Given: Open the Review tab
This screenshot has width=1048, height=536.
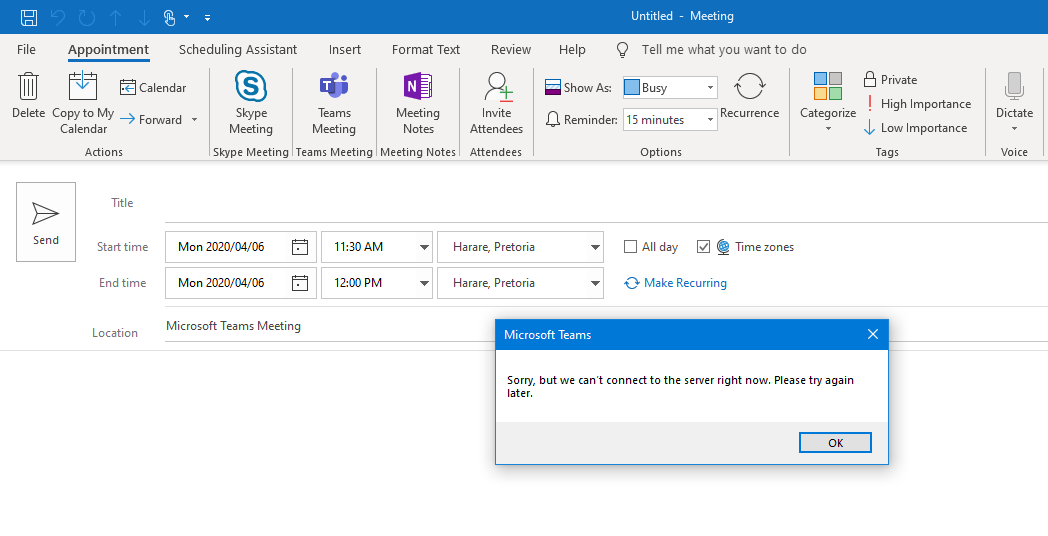Looking at the screenshot, I should coord(511,49).
